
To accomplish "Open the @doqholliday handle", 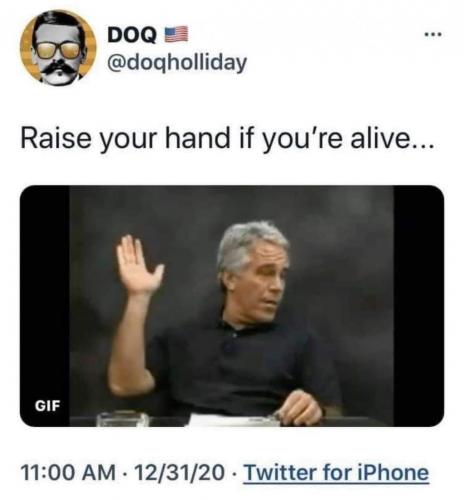I will pyautogui.click(x=177, y=62).
